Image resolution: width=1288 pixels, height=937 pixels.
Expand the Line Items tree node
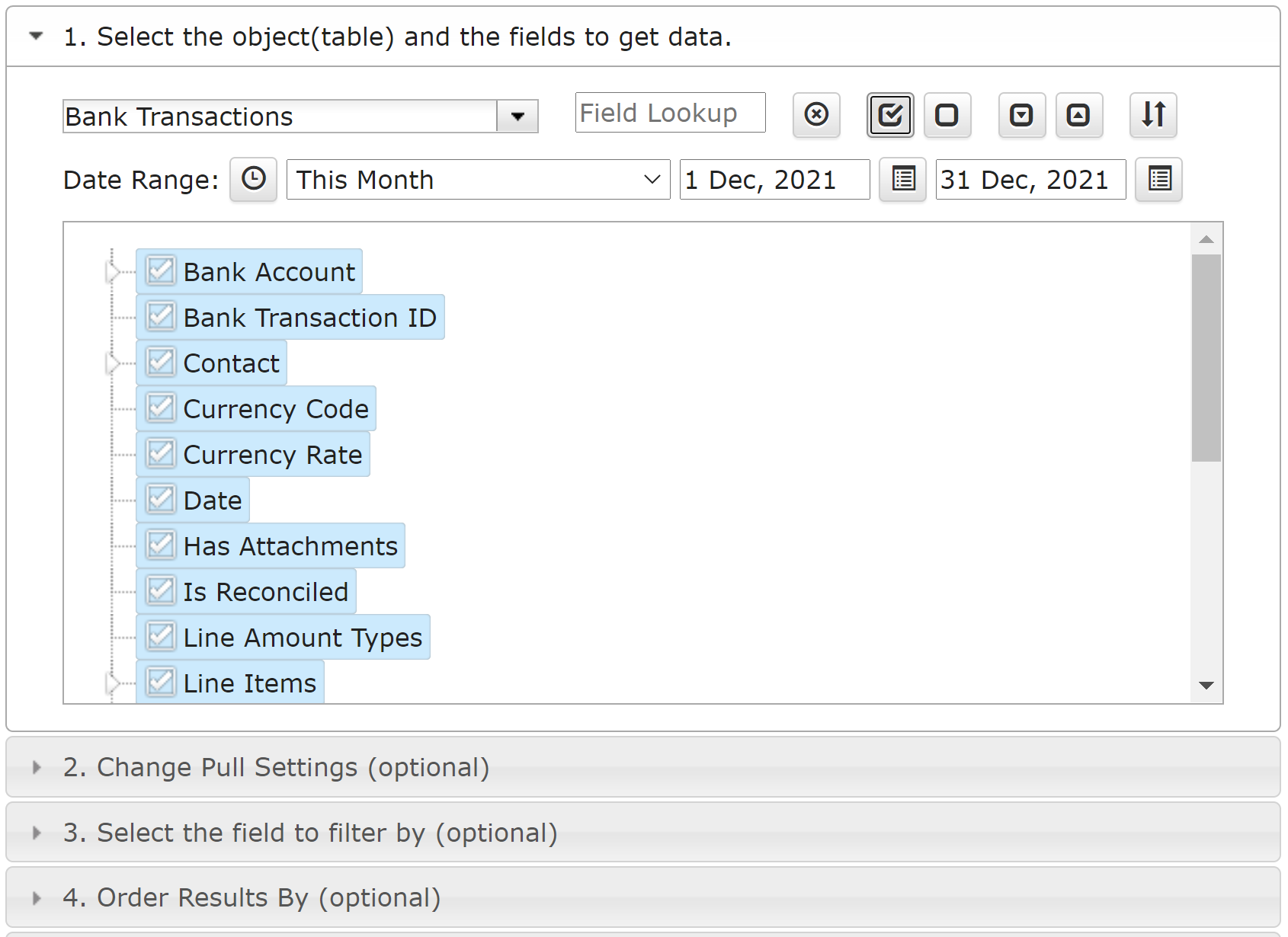tap(113, 683)
